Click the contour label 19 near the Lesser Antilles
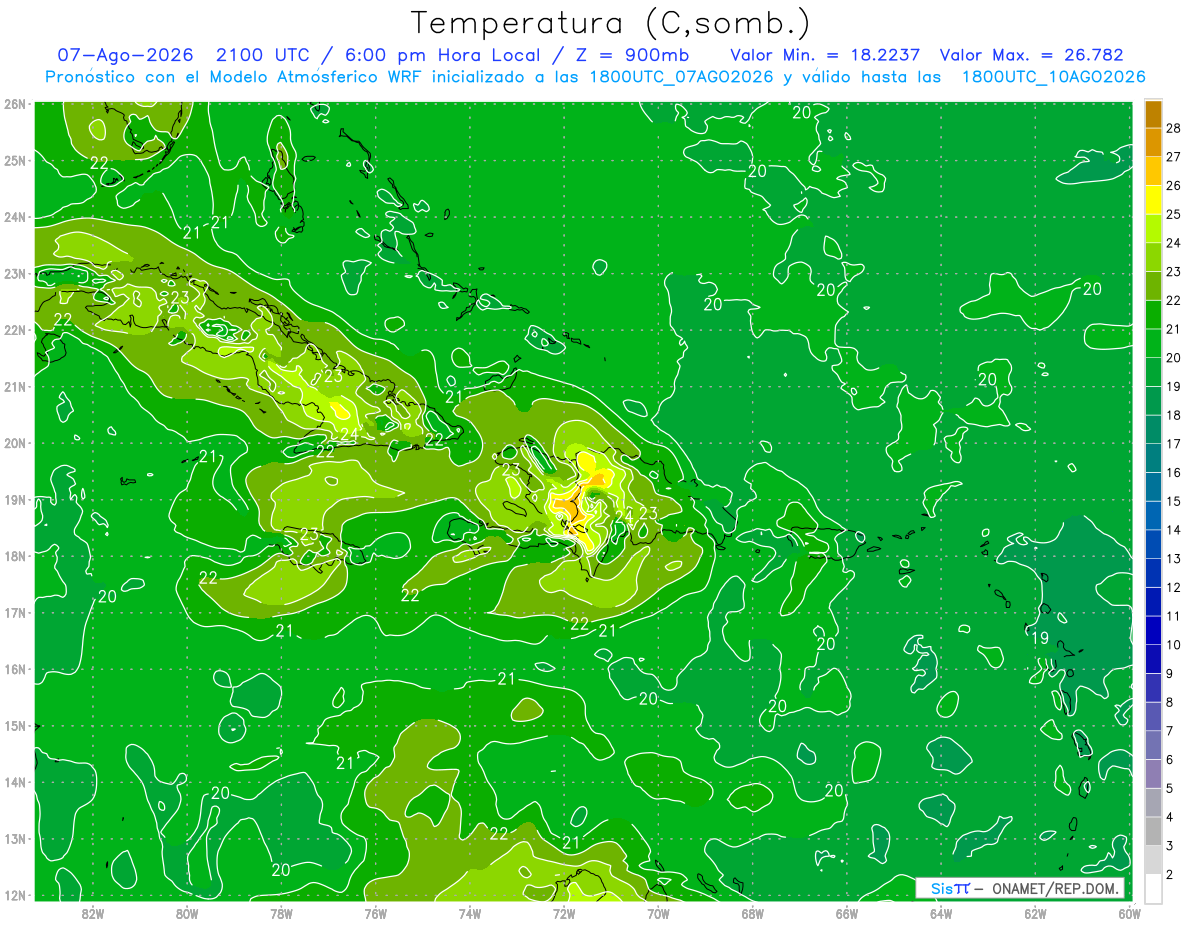 point(1039,637)
